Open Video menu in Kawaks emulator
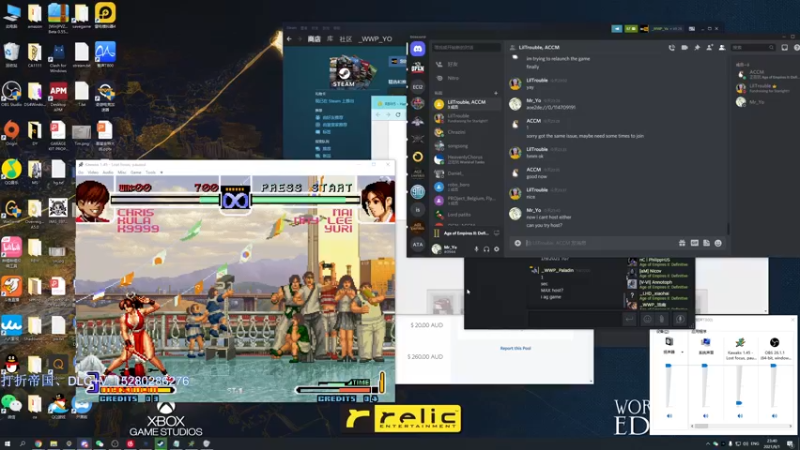This screenshot has width=800, height=450. pyautogui.click(x=93, y=172)
